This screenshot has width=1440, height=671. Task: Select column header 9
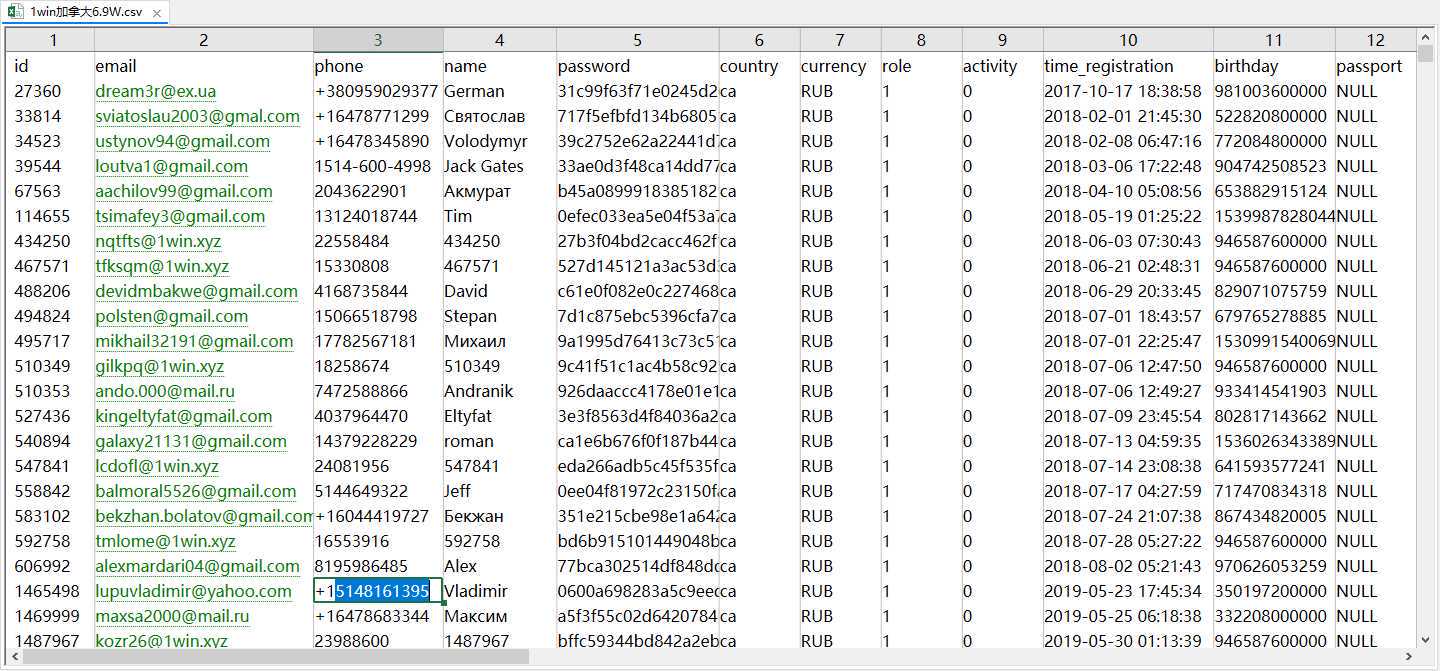1002,40
